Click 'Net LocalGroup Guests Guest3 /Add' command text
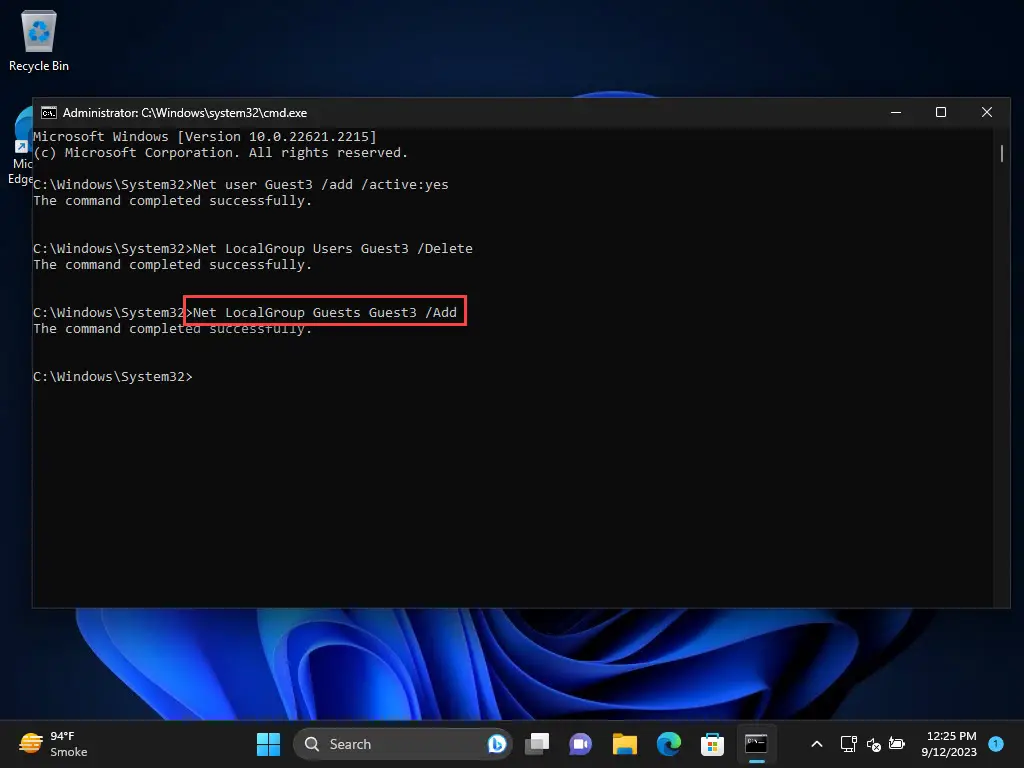Viewport: 1024px width, 768px height. click(x=325, y=313)
